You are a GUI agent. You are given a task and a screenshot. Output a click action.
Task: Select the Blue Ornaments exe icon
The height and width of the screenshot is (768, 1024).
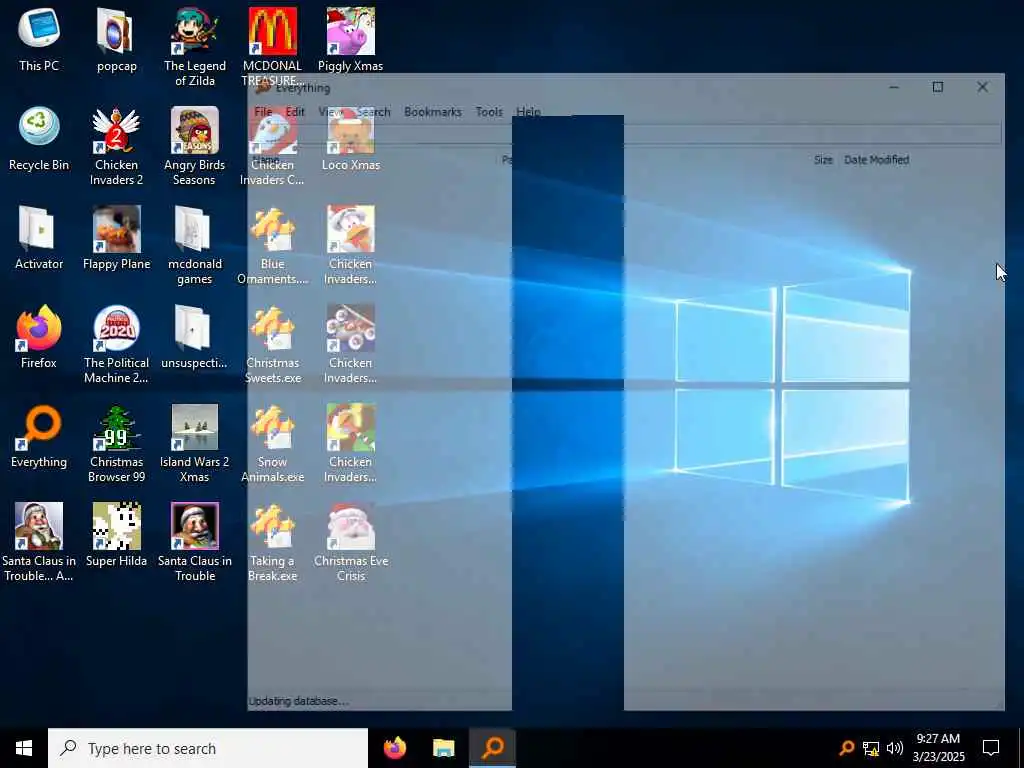272,246
